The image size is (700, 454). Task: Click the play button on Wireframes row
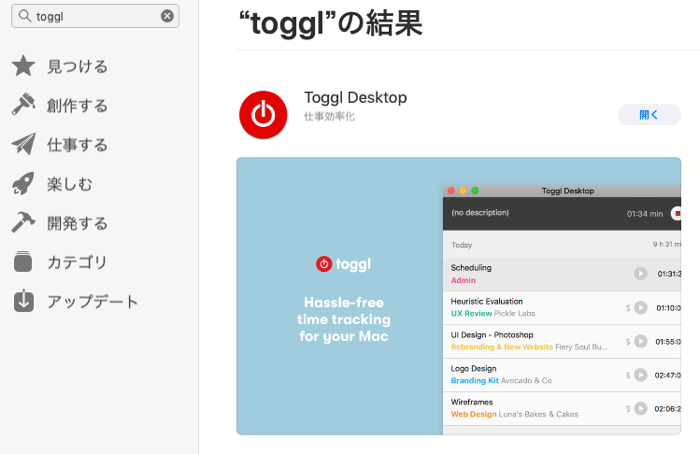[641, 408]
